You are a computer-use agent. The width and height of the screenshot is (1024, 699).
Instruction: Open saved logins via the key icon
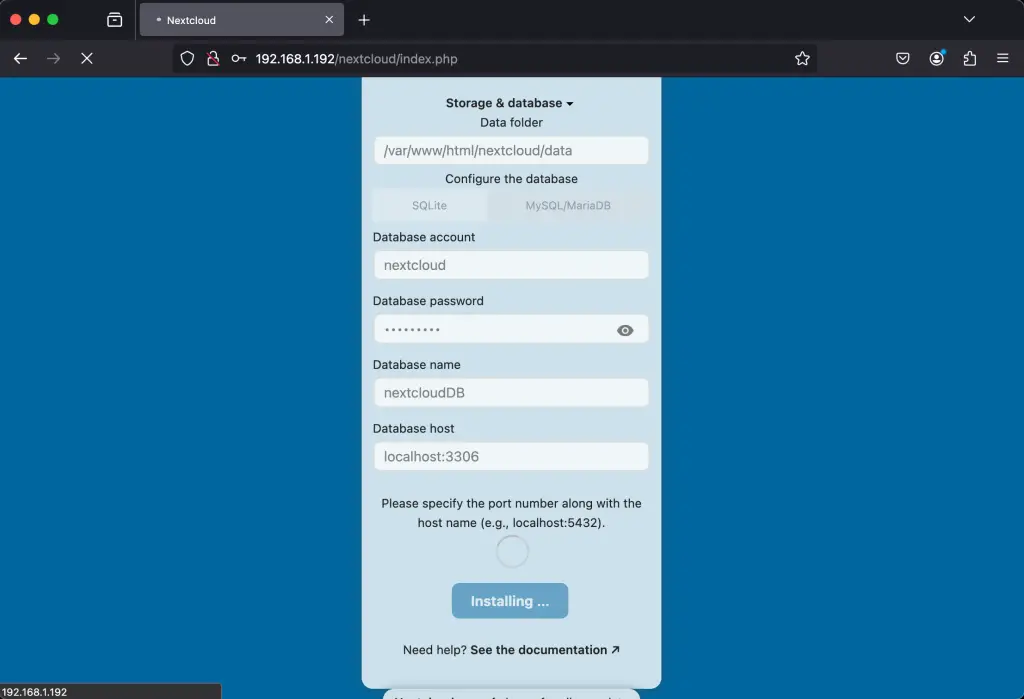[237, 58]
